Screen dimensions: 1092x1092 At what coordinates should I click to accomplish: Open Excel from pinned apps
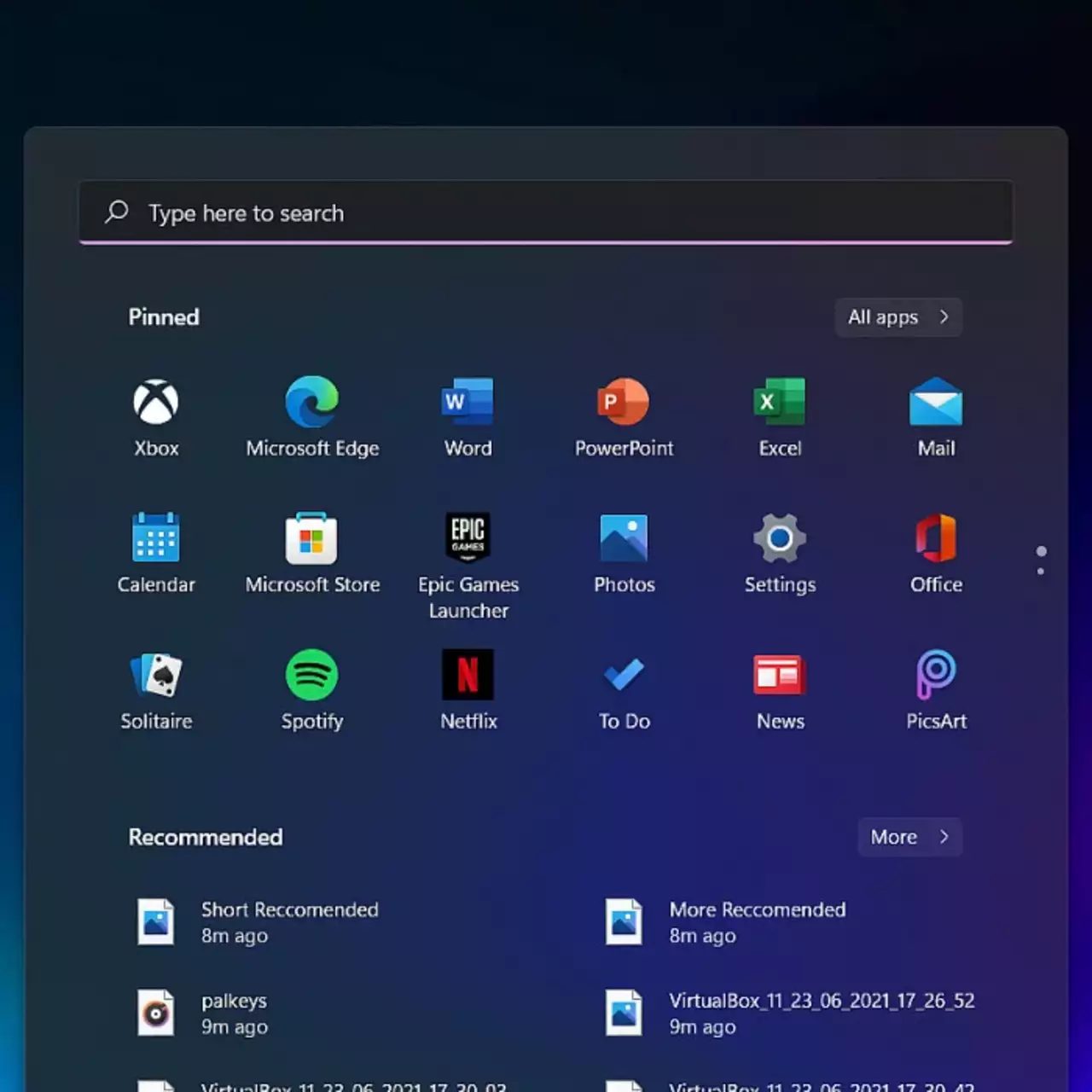(x=781, y=418)
